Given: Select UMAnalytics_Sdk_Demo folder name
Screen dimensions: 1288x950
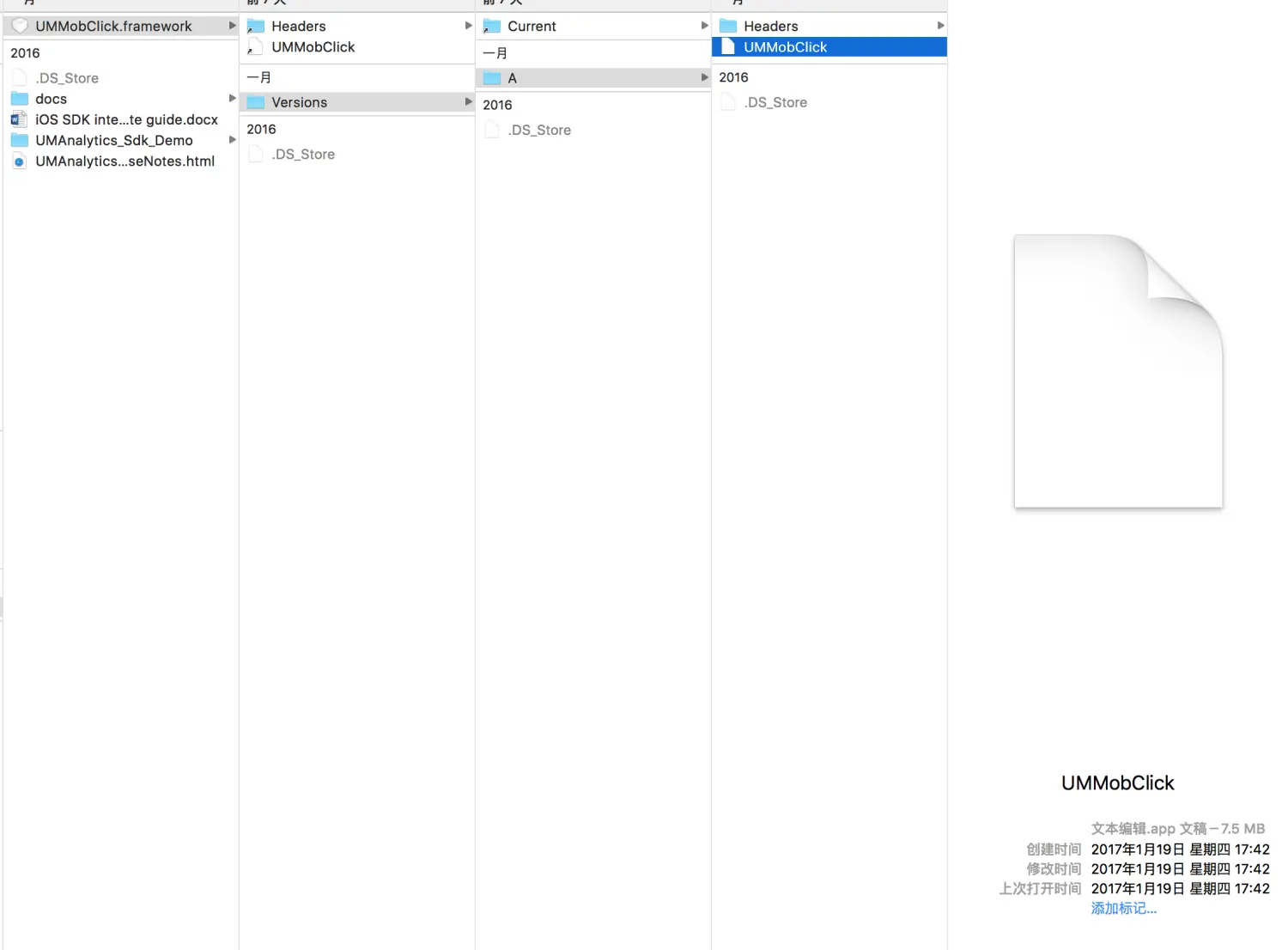Looking at the screenshot, I should (x=114, y=140).
